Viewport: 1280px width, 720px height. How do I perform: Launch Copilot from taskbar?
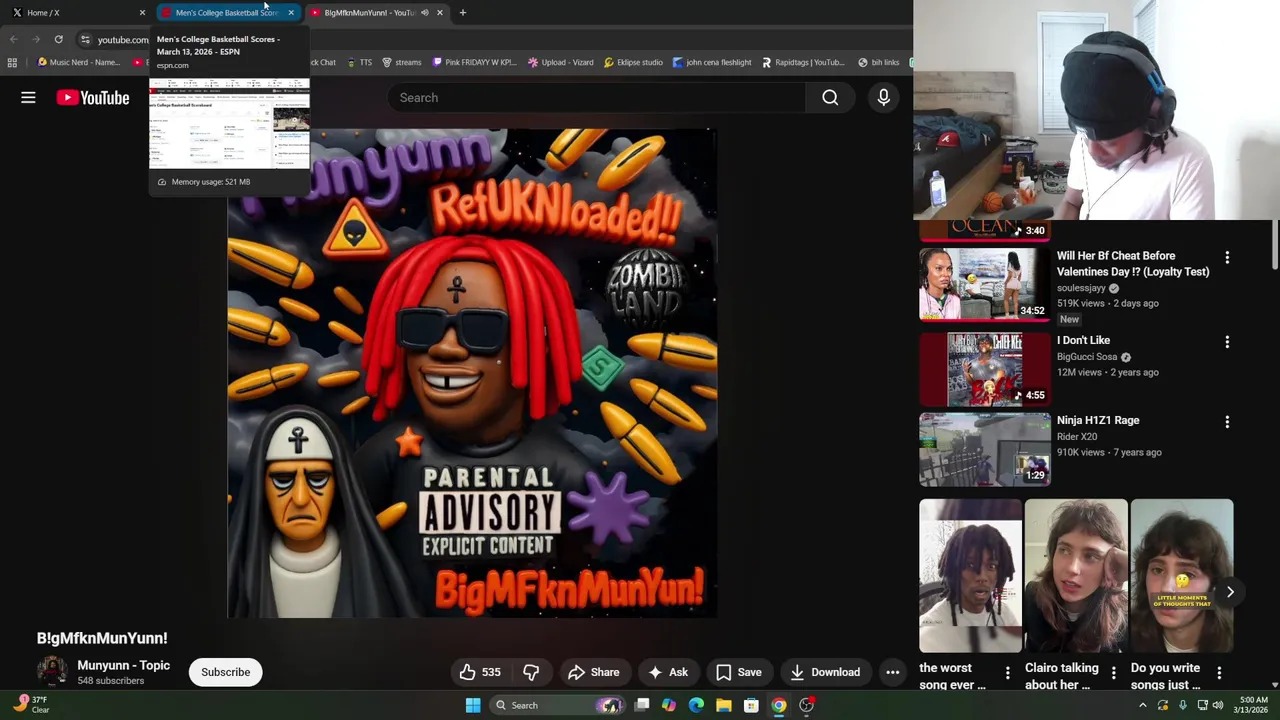(669, 705)
